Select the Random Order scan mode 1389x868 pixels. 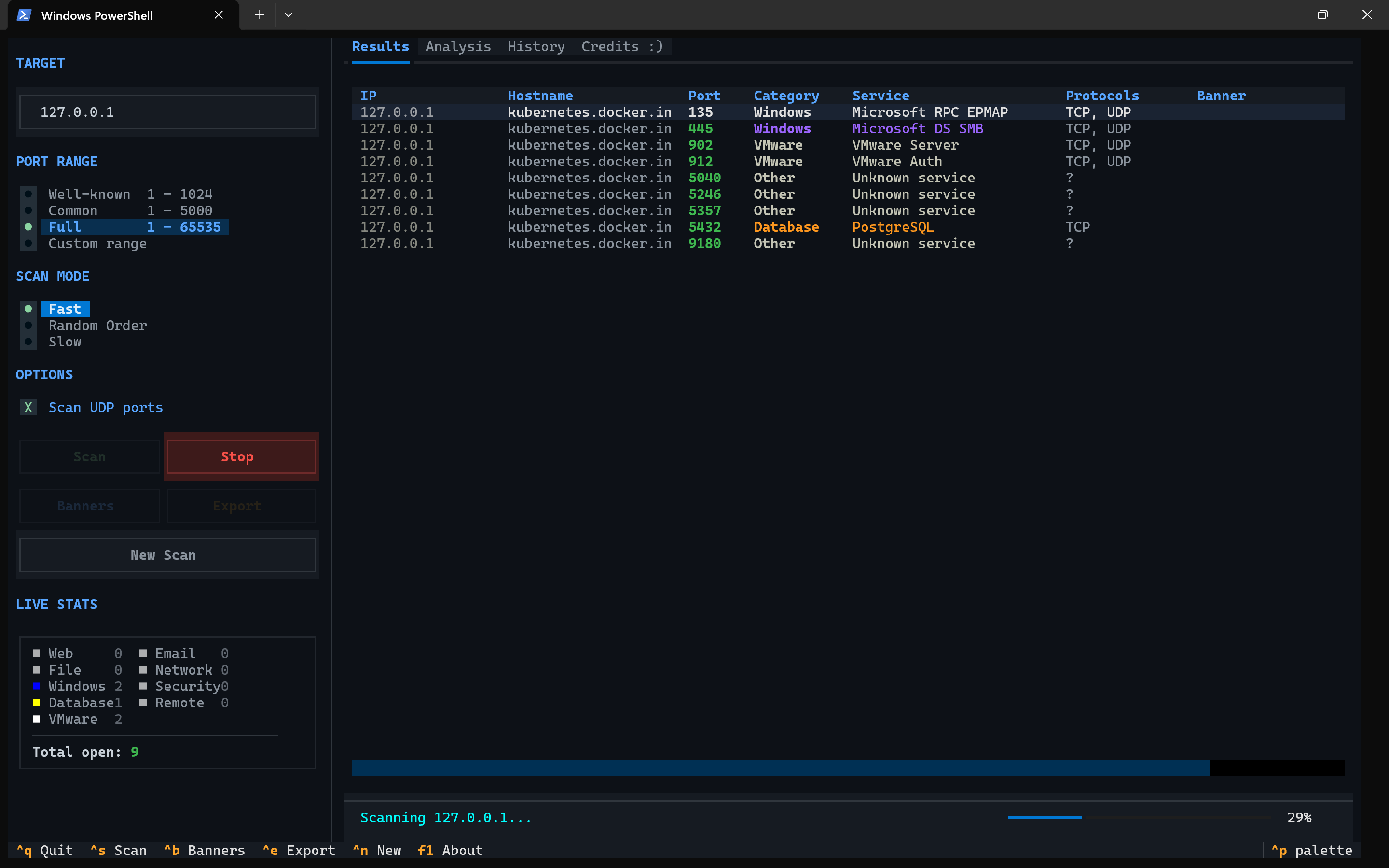coord(97,325)
